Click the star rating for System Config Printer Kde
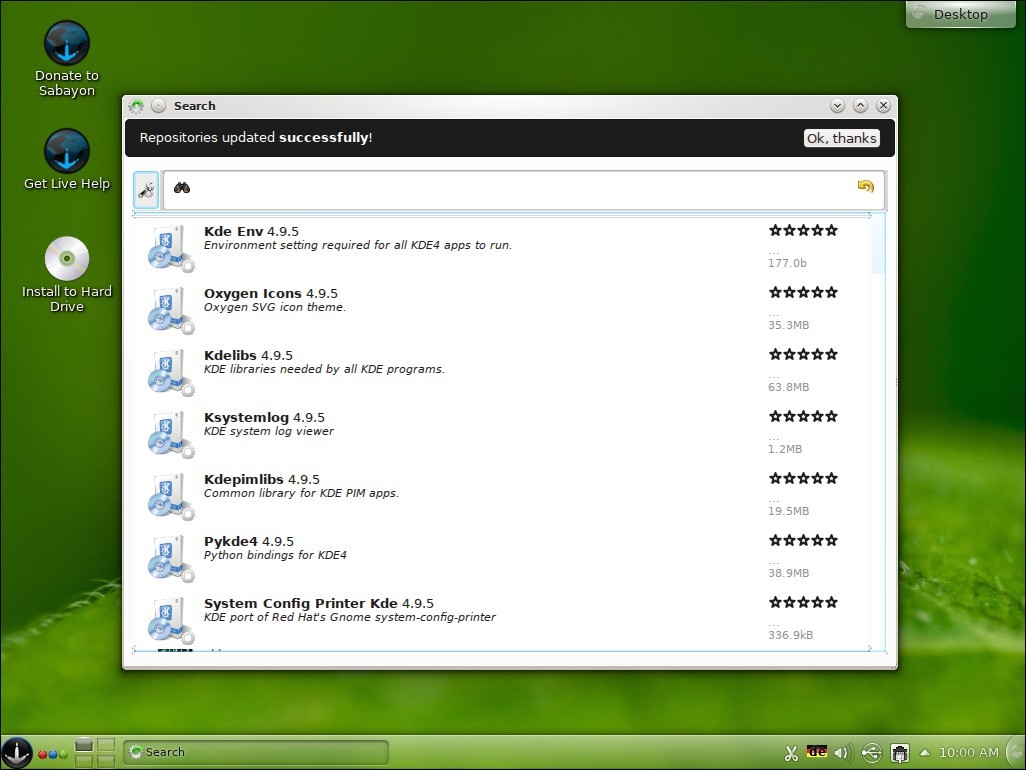Screen dimensions: 1026x770 [803, 603]
